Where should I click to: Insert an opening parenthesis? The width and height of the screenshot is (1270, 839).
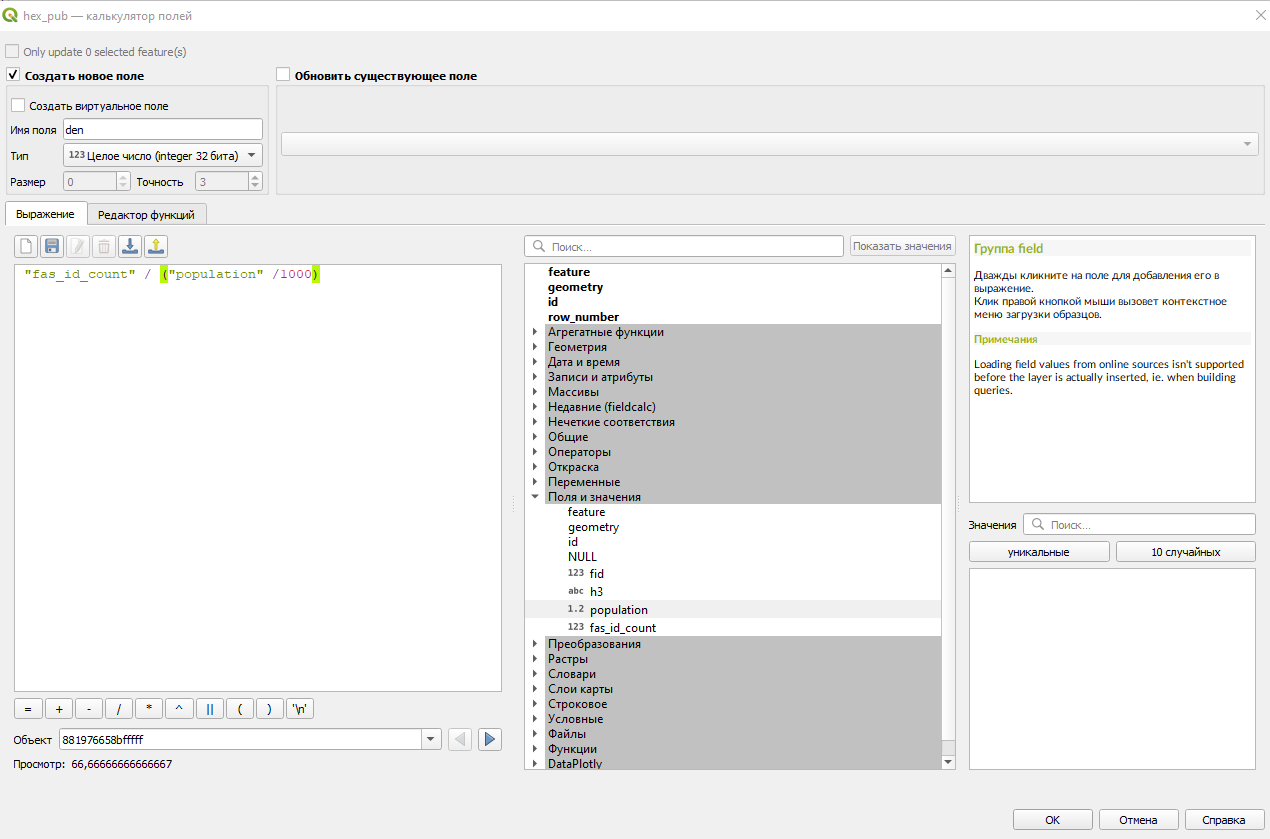[240, 709]
